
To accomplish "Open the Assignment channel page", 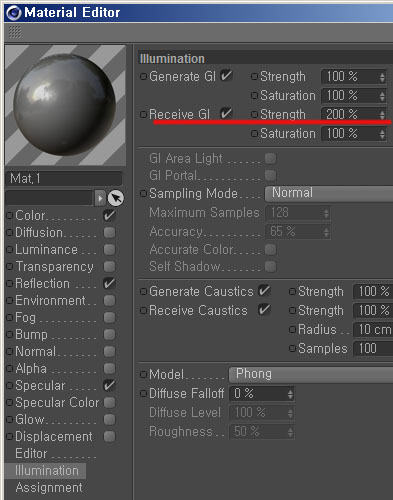I will 49,488.
